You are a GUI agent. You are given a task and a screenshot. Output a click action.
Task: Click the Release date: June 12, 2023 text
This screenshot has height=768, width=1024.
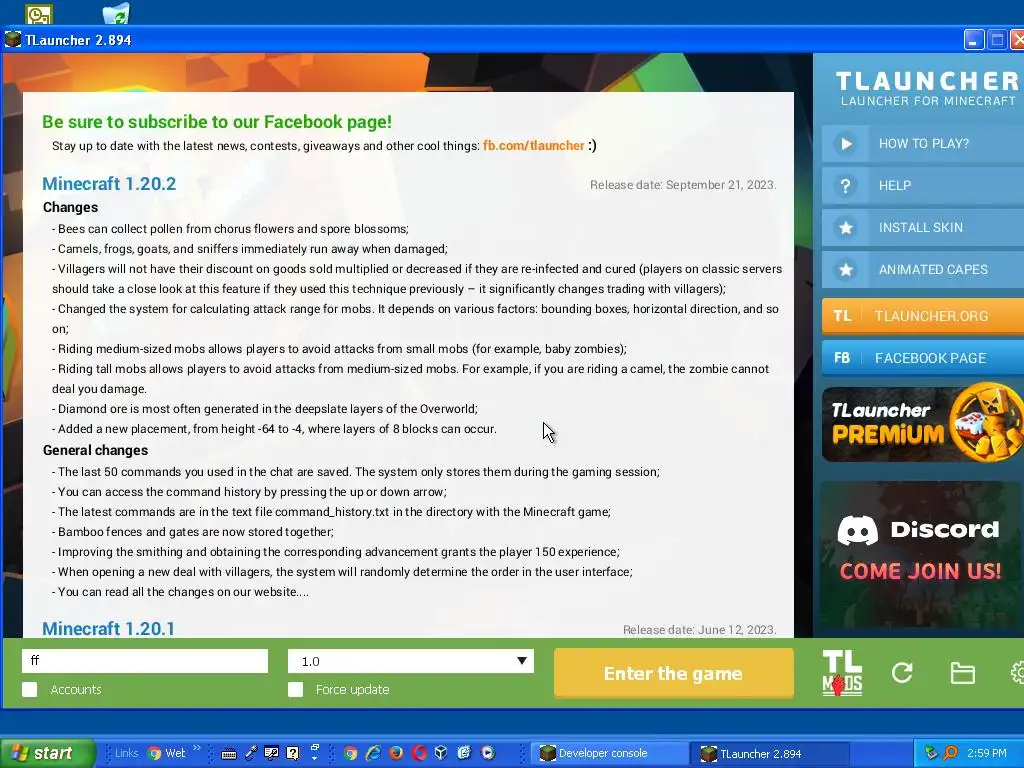[x=699, y=630]
